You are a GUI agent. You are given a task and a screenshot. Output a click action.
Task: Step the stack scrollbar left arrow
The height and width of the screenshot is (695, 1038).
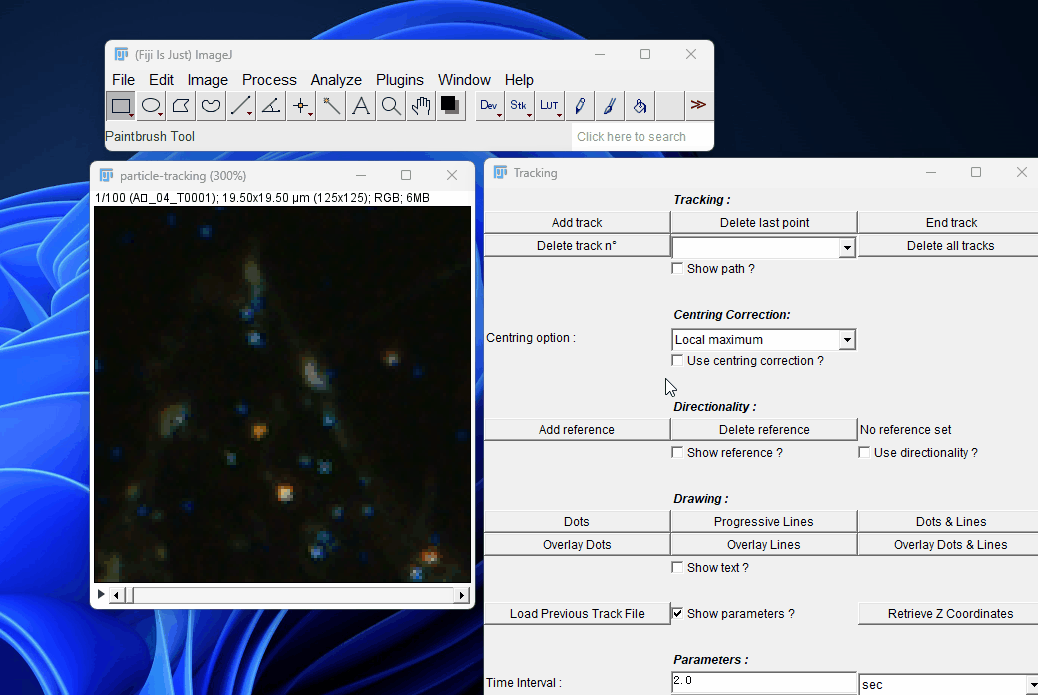coord(117,595)
